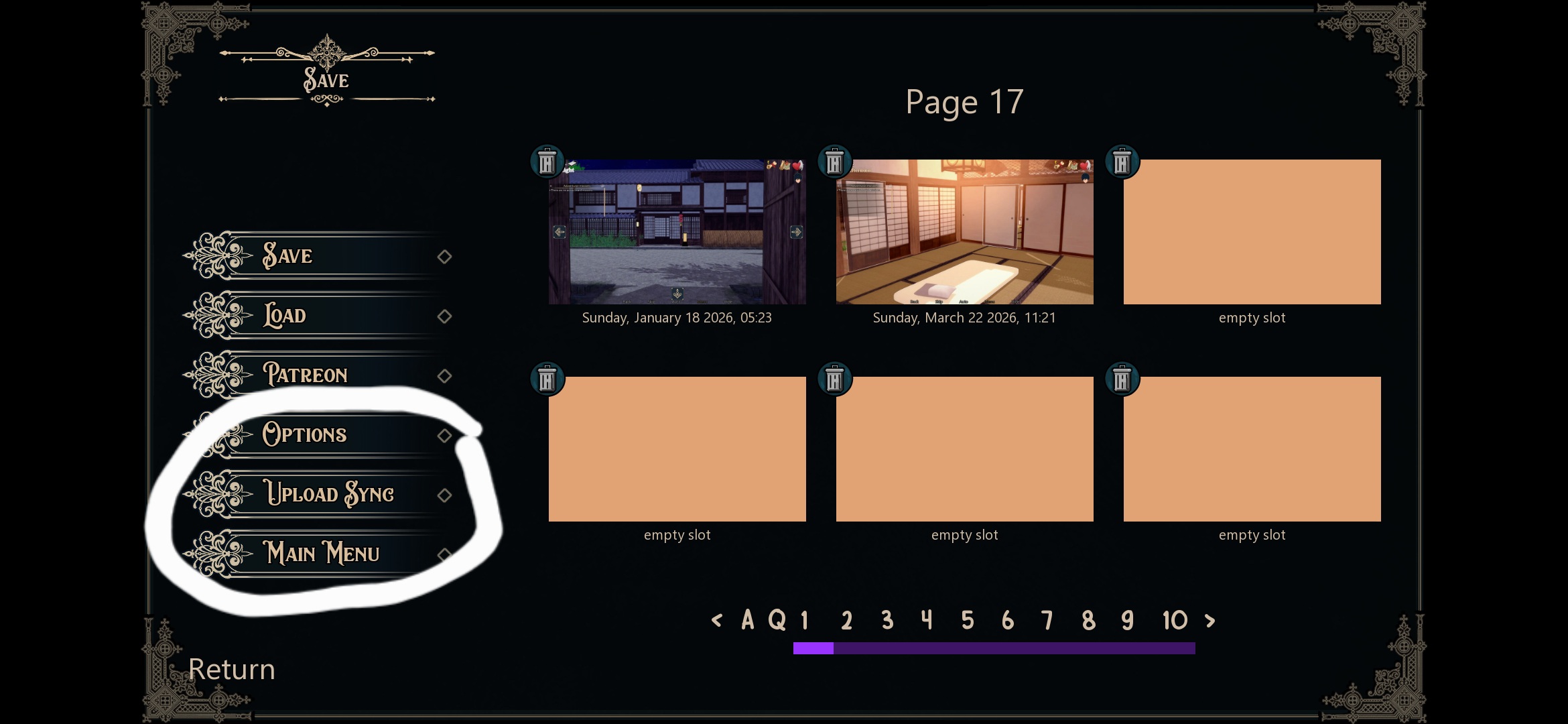The image size is (1568, 724).
Task: Click the purple page scrollbar
Action: click(994, 648)
